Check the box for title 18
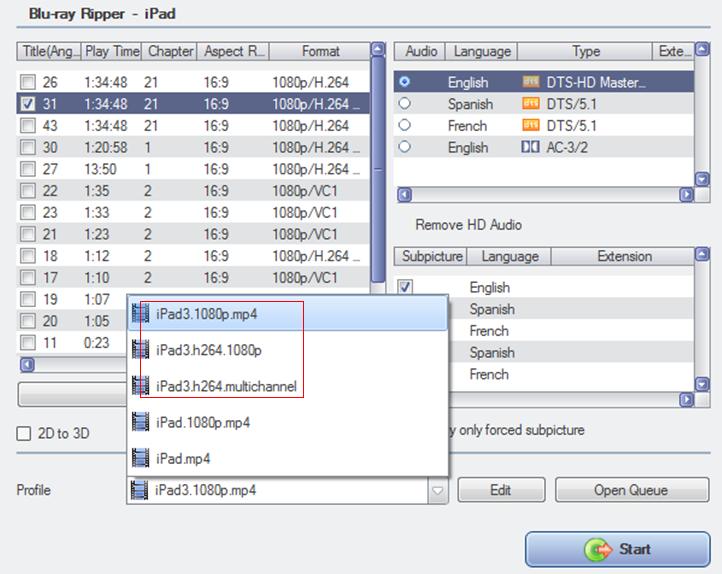This screenshot has height=574, width=722. [28, 255]
